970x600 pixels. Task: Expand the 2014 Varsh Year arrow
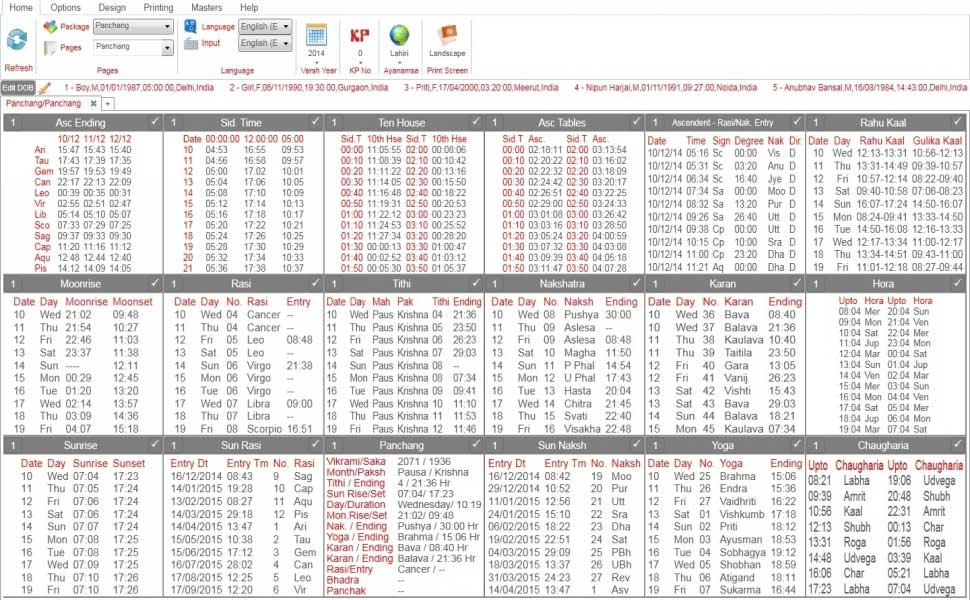pos(316,62)
